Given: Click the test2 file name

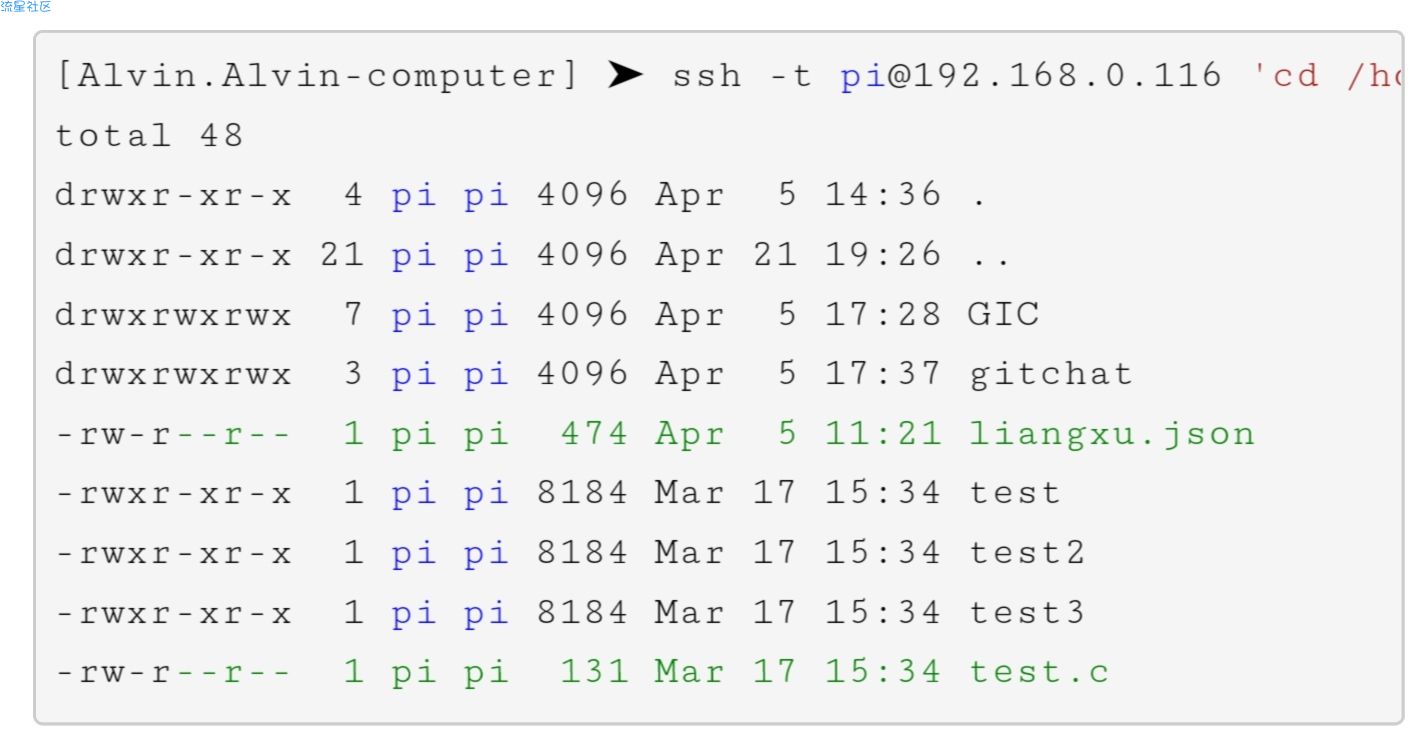Looking at the screenshot, I should tap(1026, 552).
